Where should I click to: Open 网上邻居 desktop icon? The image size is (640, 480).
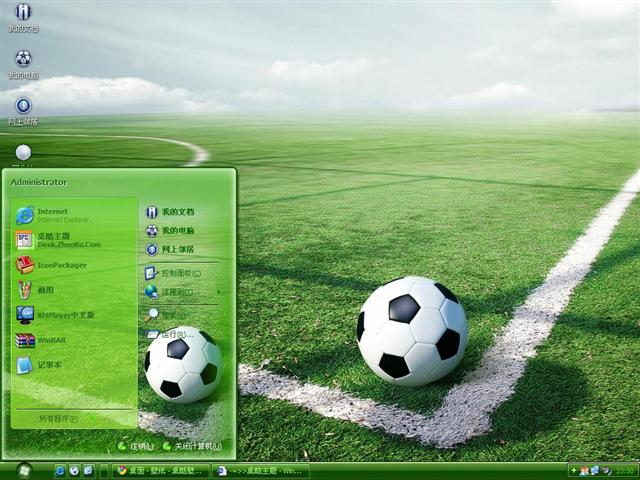23,111
